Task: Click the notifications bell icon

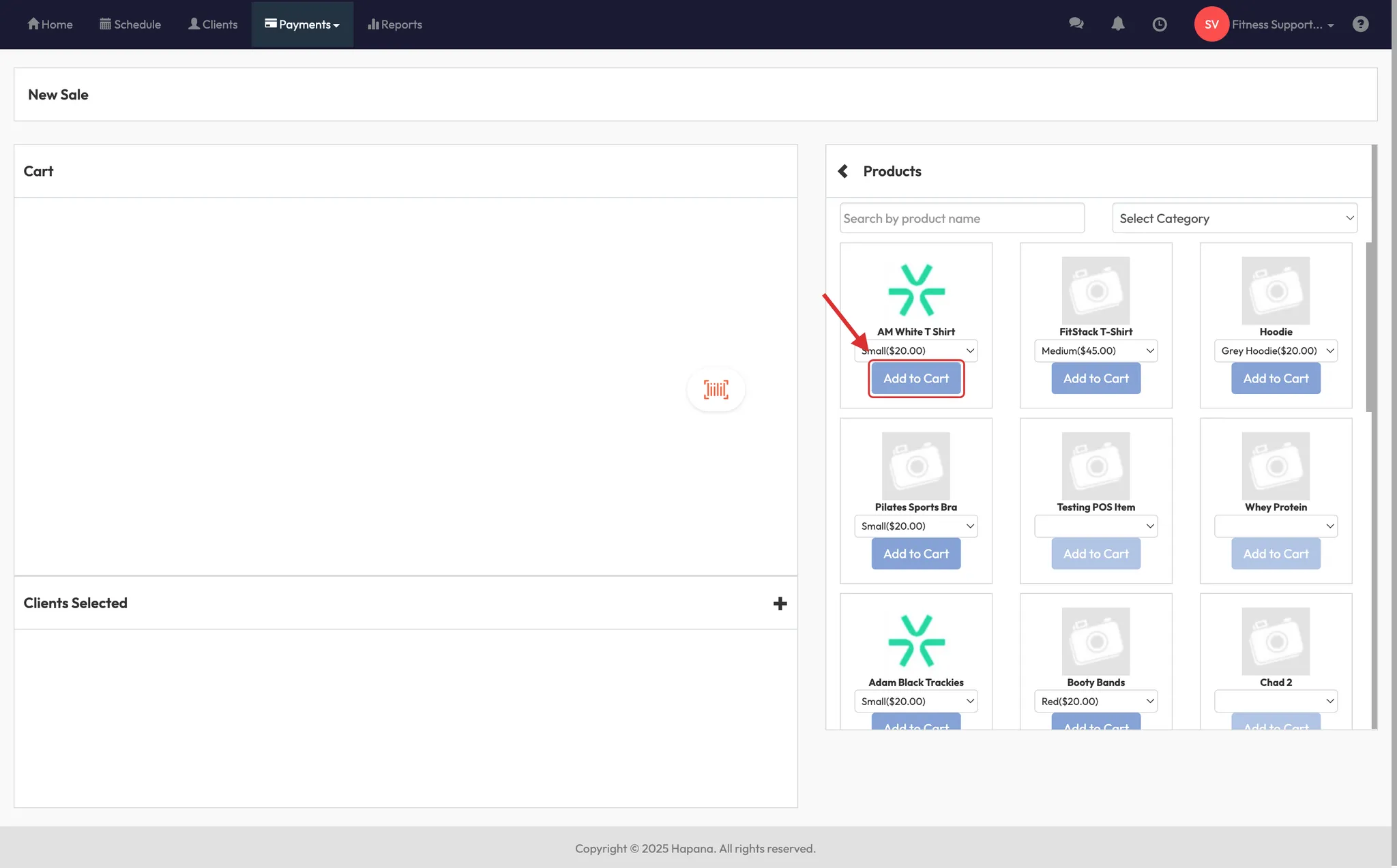Action: coord(1117,24)
